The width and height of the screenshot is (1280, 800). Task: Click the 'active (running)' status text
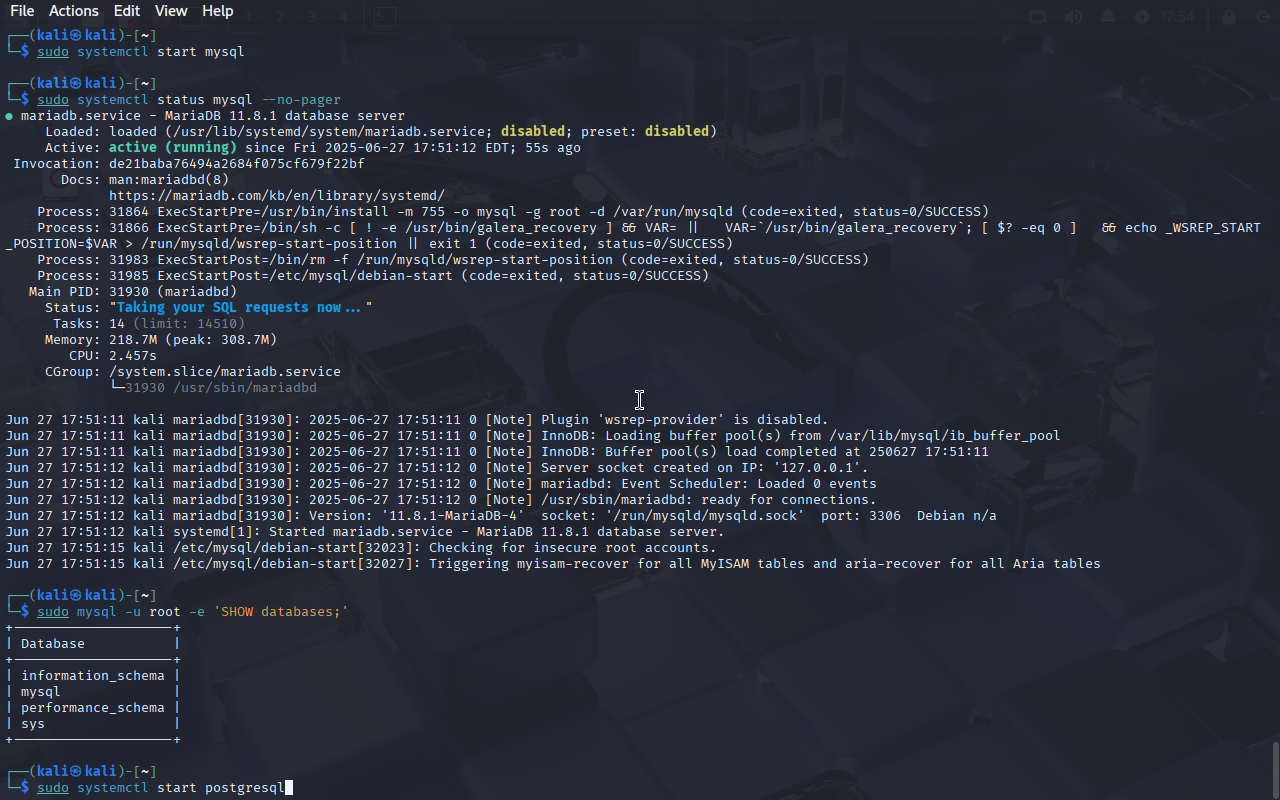(173, 148)
